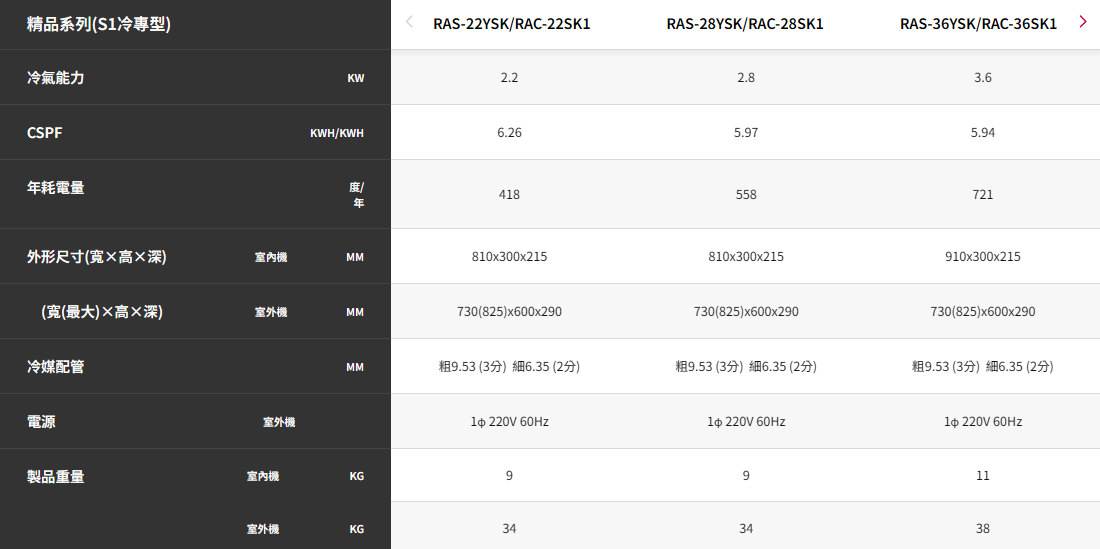
Task: Click the (寬(最大)×高×深) label
Action: click(x=102, y=311)
